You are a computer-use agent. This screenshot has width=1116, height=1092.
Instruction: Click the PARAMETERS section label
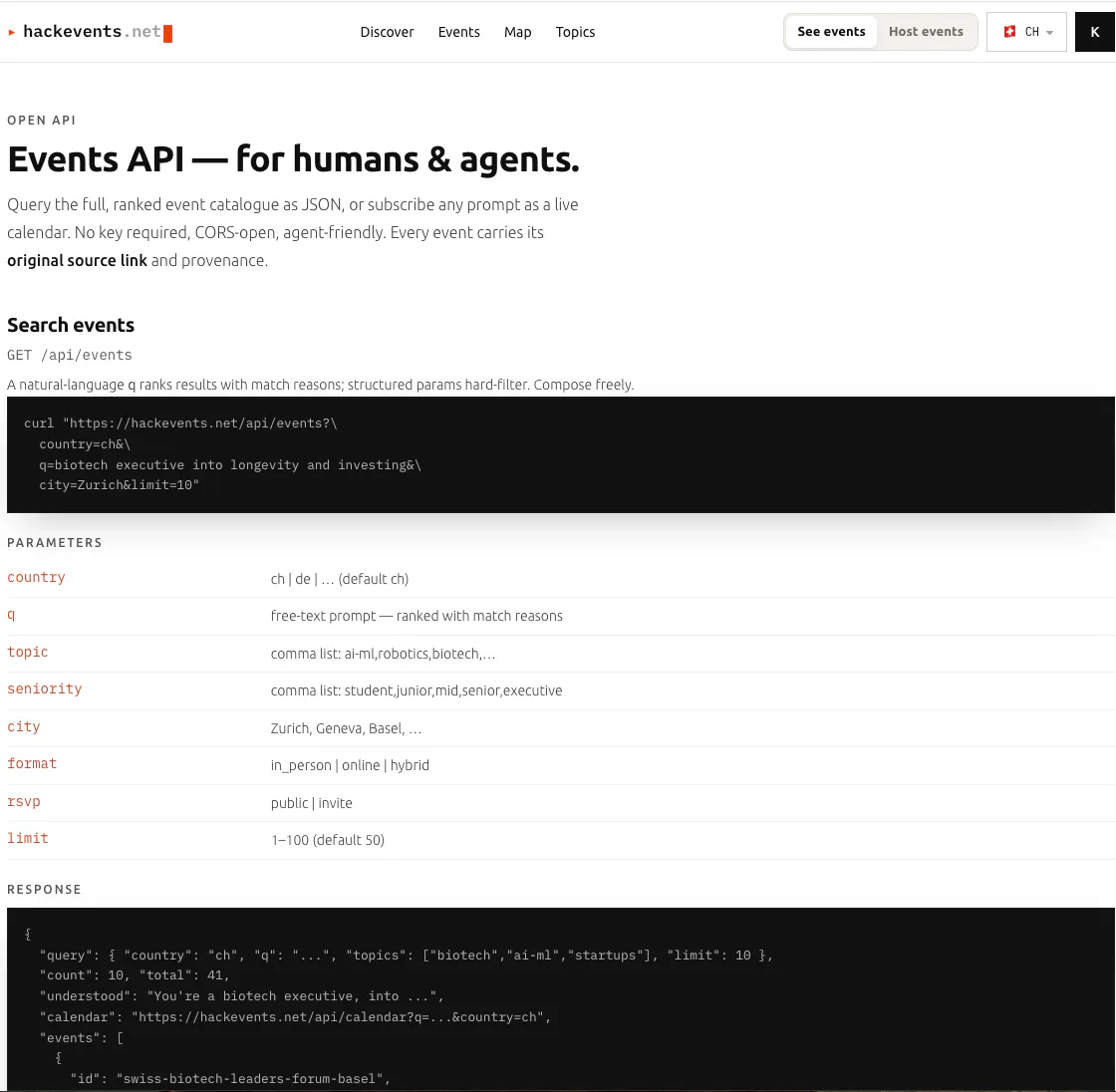(x=55, y=542)
